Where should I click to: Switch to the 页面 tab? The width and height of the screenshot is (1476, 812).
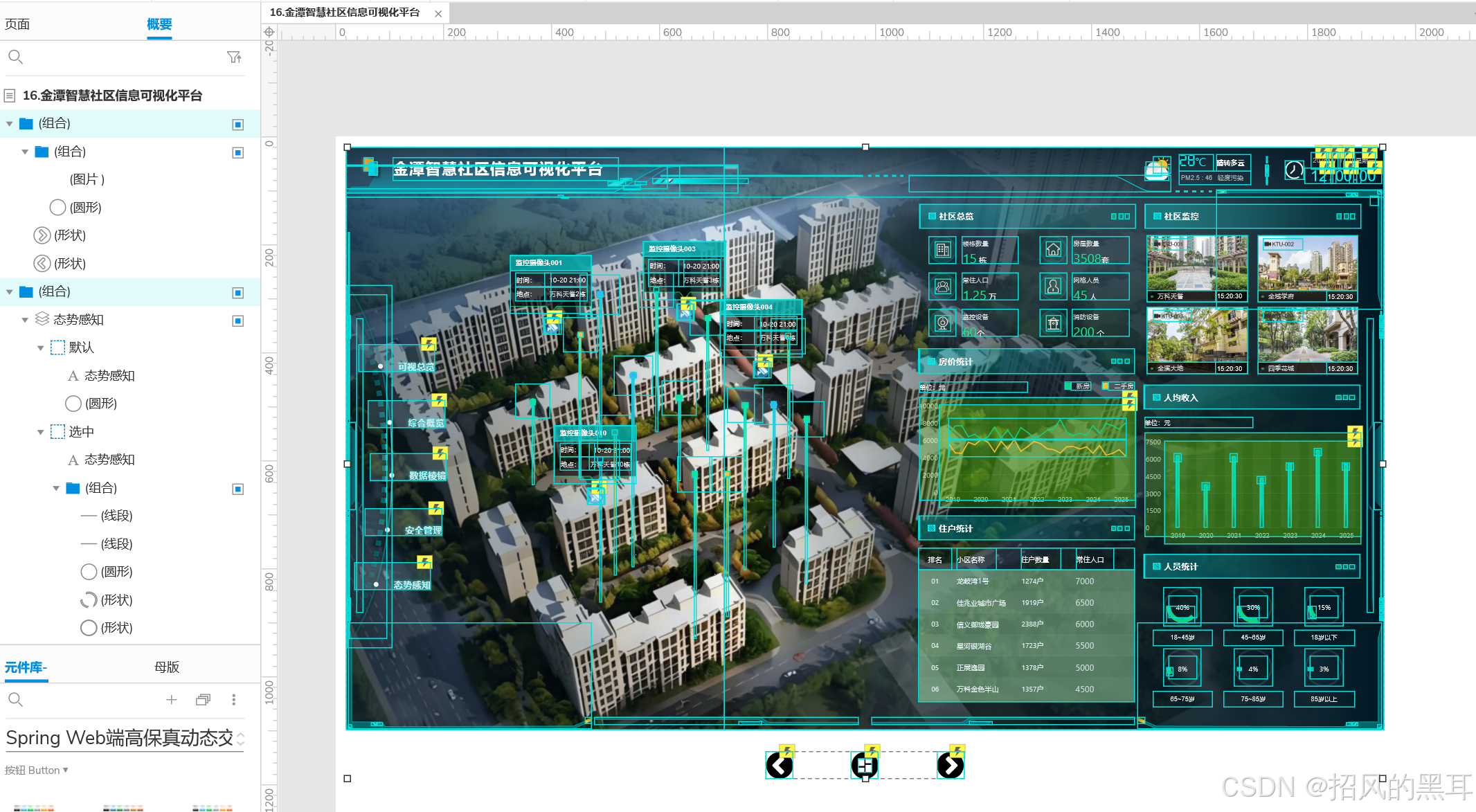17,24
